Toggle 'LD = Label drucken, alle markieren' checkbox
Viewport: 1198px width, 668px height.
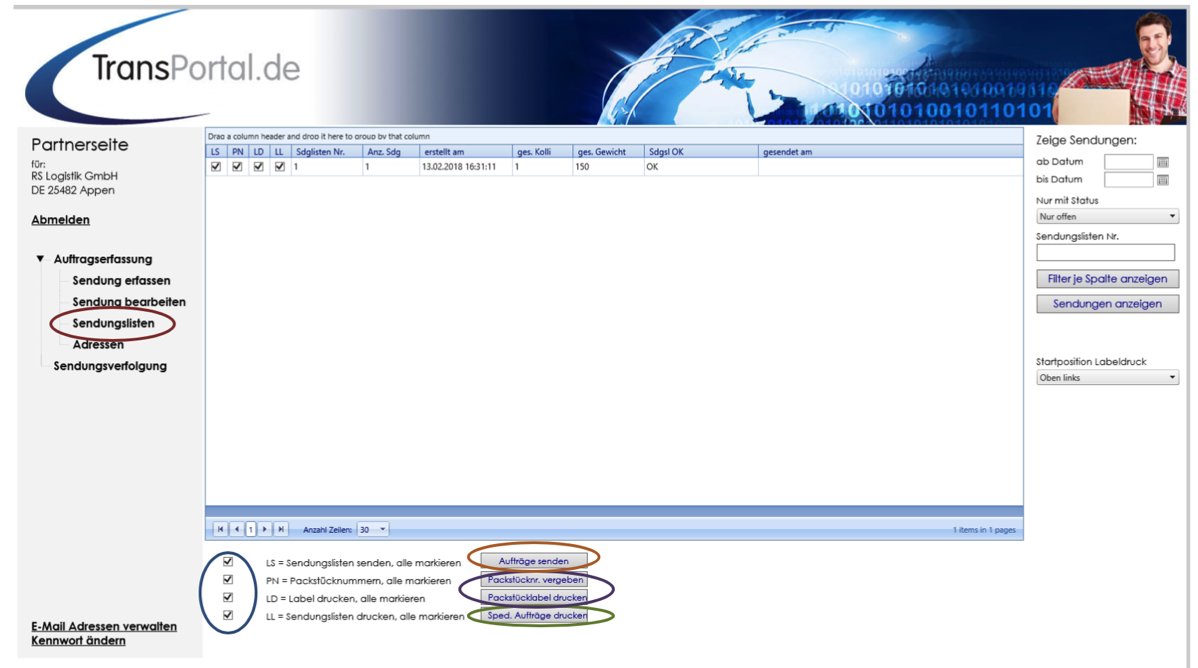coord(228,598)
